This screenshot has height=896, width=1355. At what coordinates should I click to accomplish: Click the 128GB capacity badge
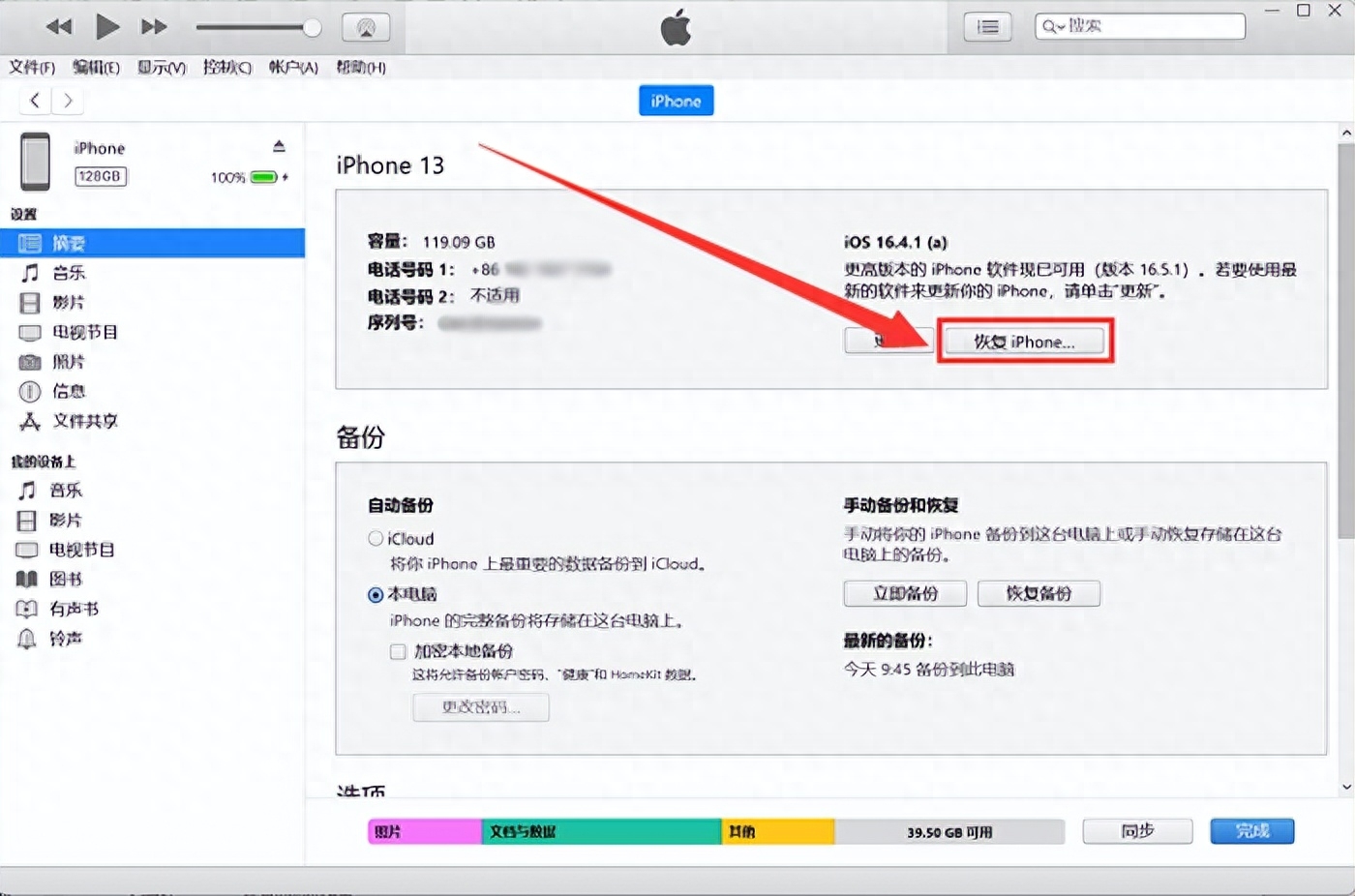click(x=100, y=176)
